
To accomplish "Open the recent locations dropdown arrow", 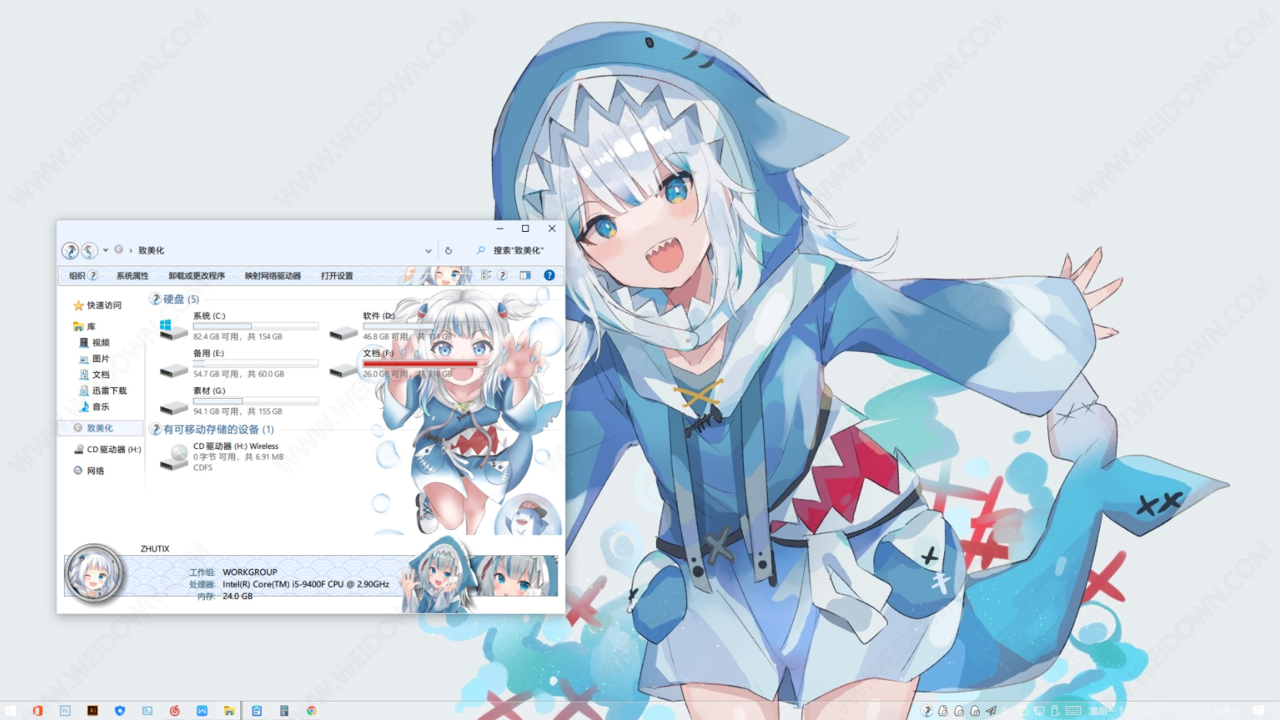I will click(106, 250).
